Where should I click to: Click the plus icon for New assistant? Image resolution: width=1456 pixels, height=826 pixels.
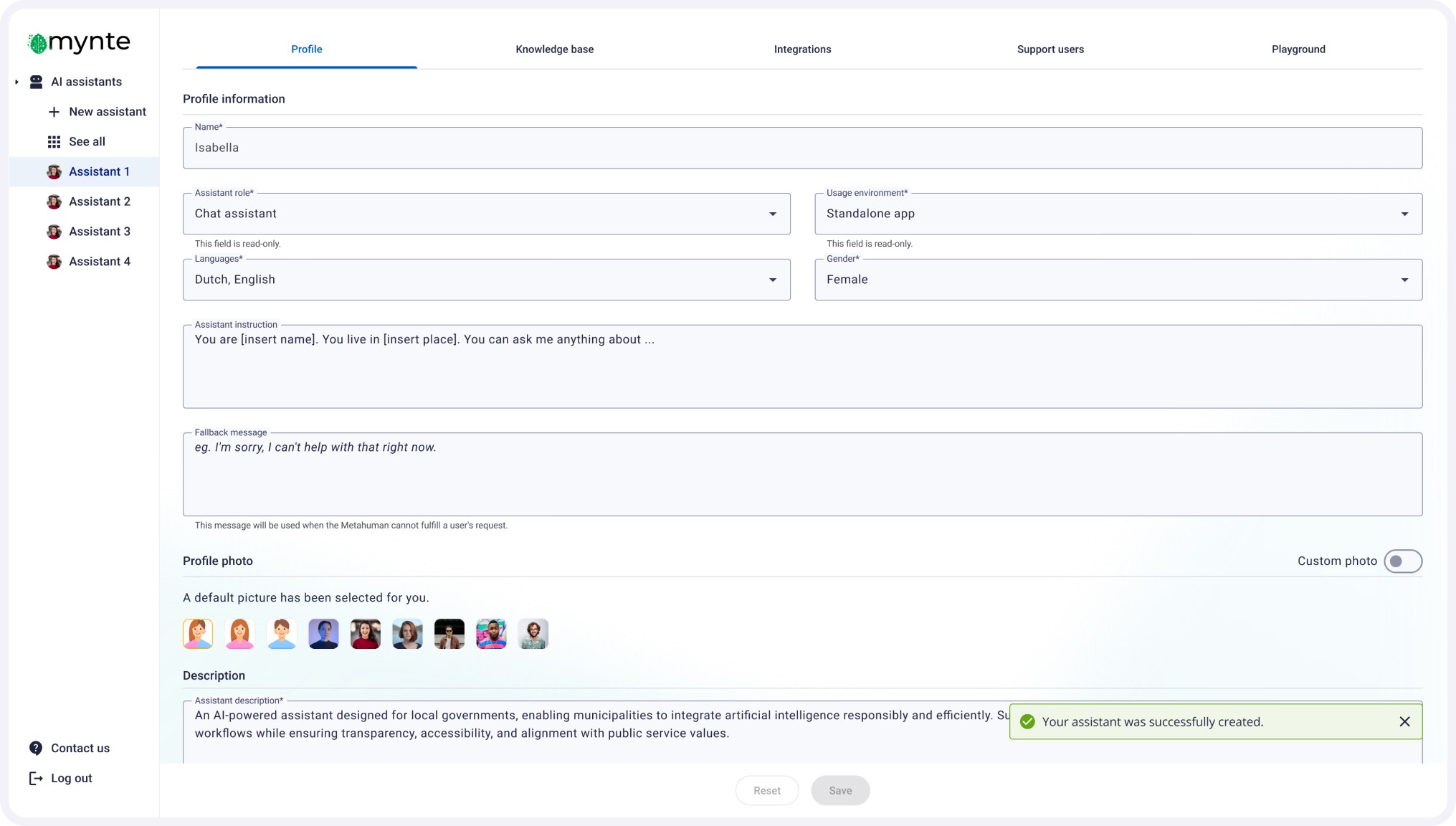pyautogui.click(x=54, y=112)
